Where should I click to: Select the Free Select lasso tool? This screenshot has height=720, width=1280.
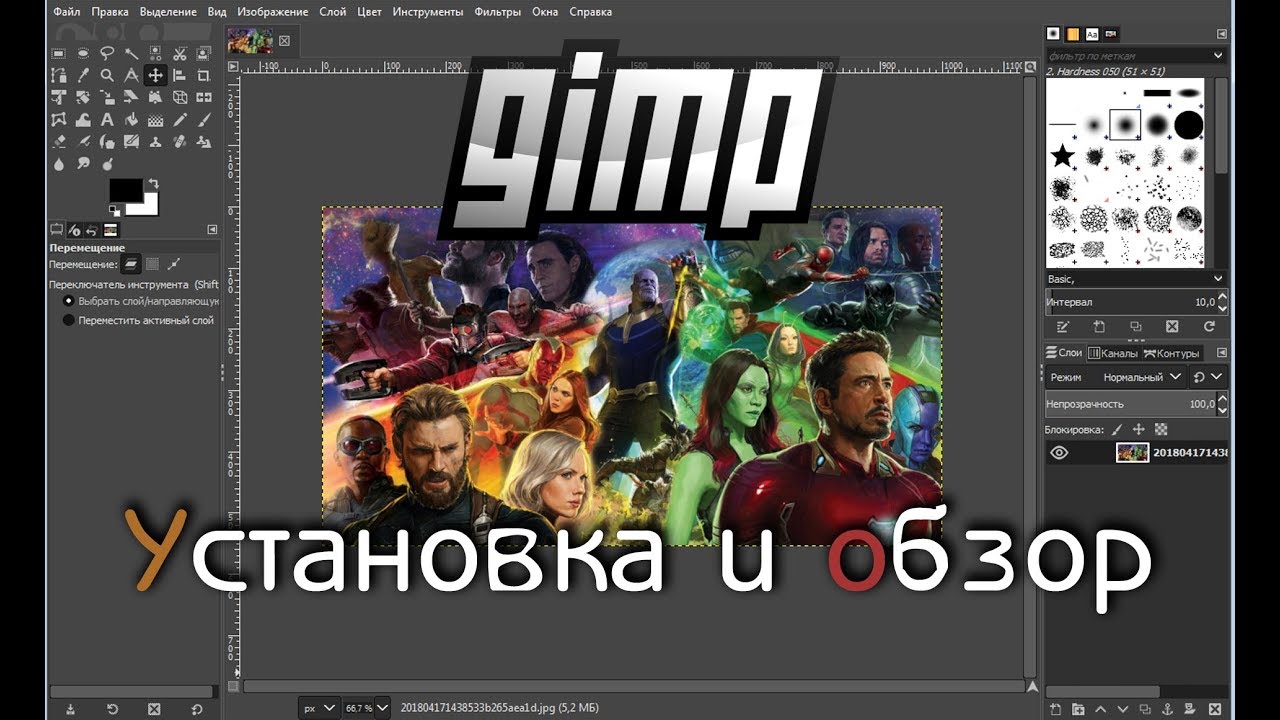pos(107,53)
